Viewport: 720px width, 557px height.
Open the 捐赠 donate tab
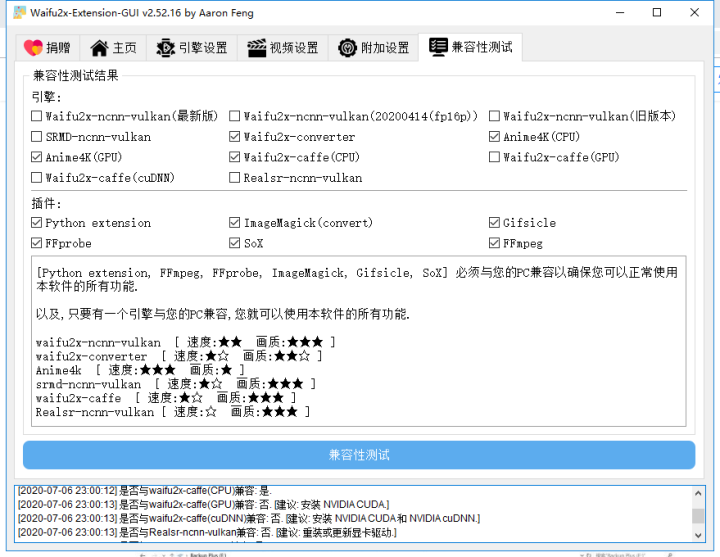pos(48,48)
